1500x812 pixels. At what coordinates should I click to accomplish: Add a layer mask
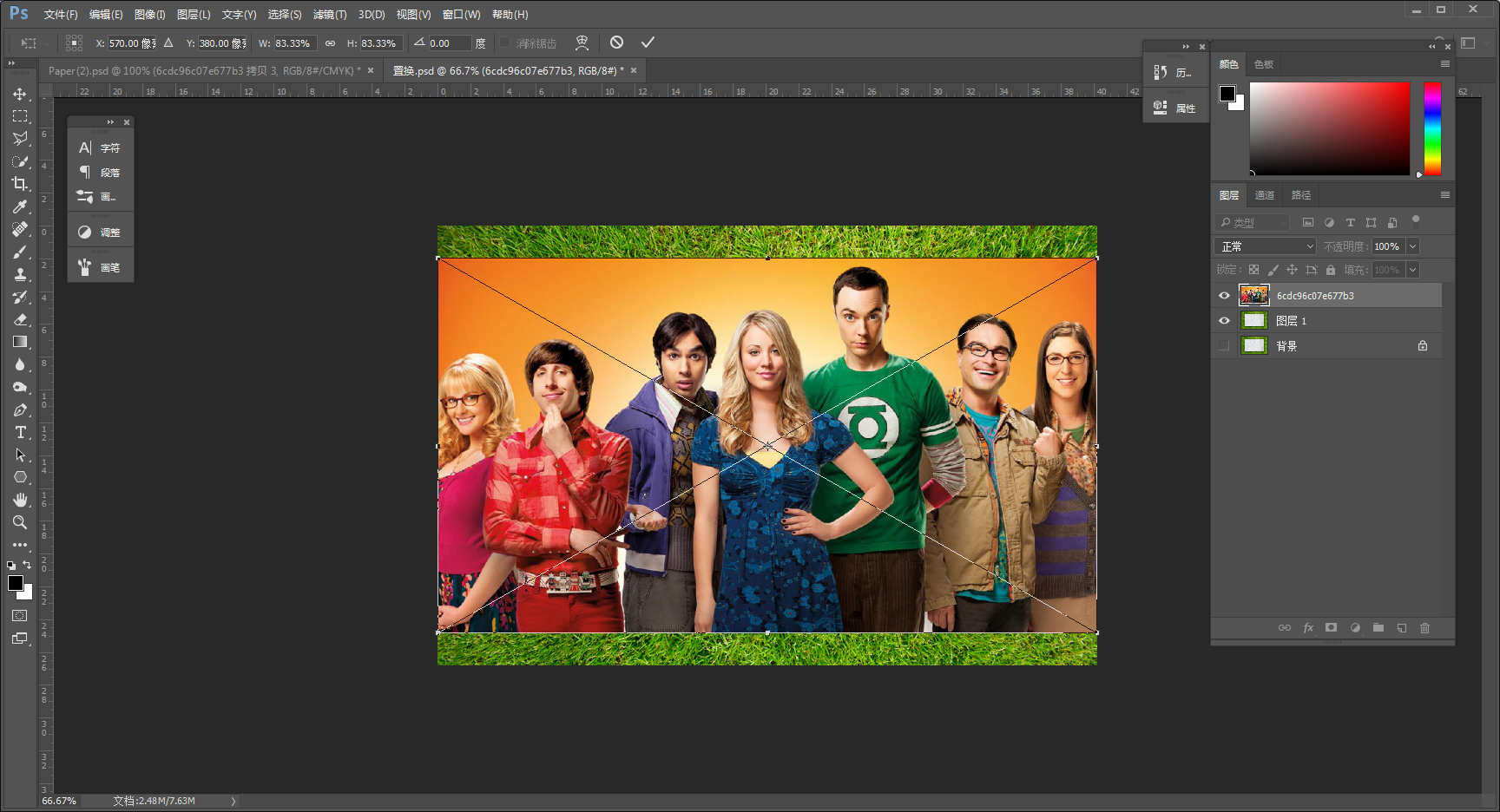(x=1331, y=628)
